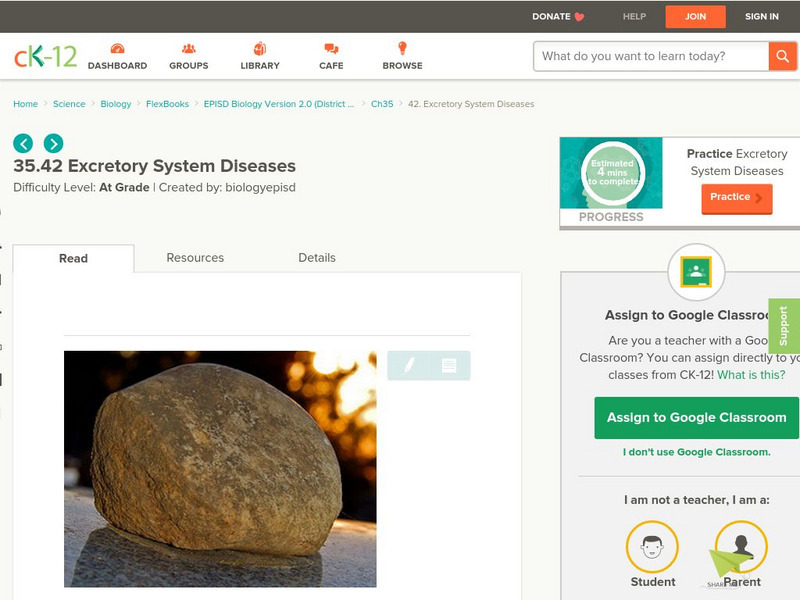Viewport: 800px width, 600px height.
Task: Go to previous lesson arrow
Action: coord(23,143)
